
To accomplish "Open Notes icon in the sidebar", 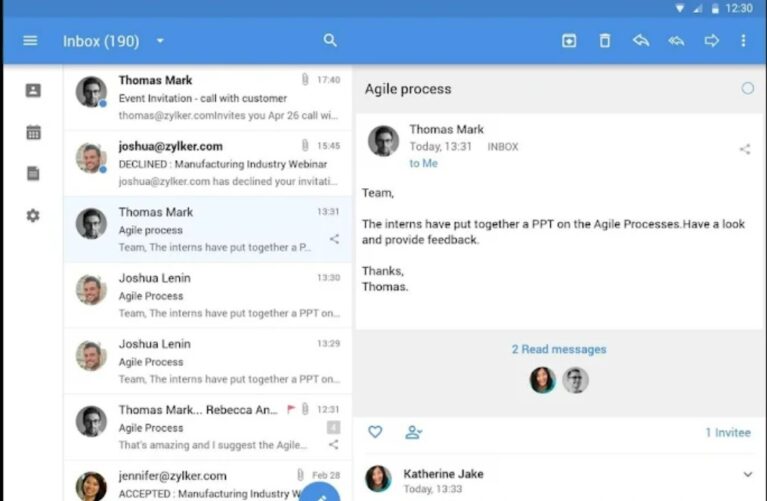I will pyautogui.click(x=33, y=174).
